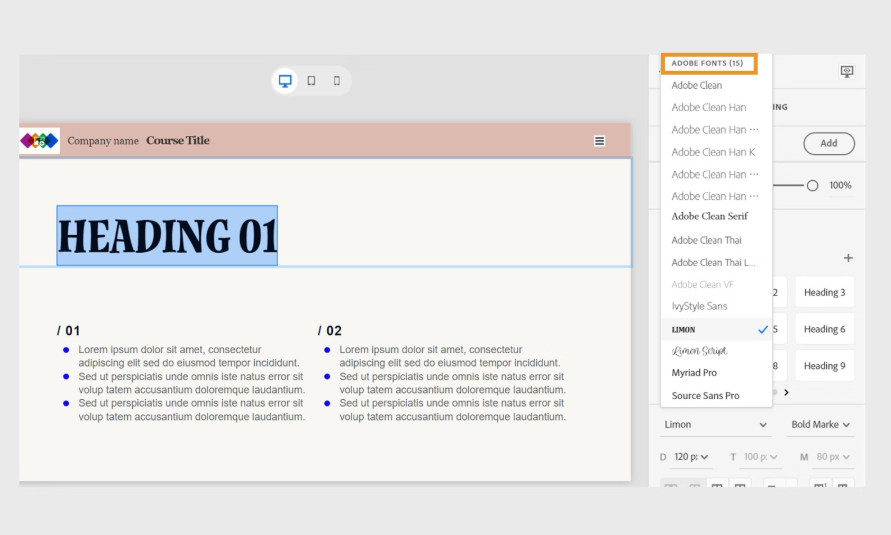This screenshot has height=535, width=891.
Task: Open the hamburger menu in course header
Action: [x=599, y=141]
